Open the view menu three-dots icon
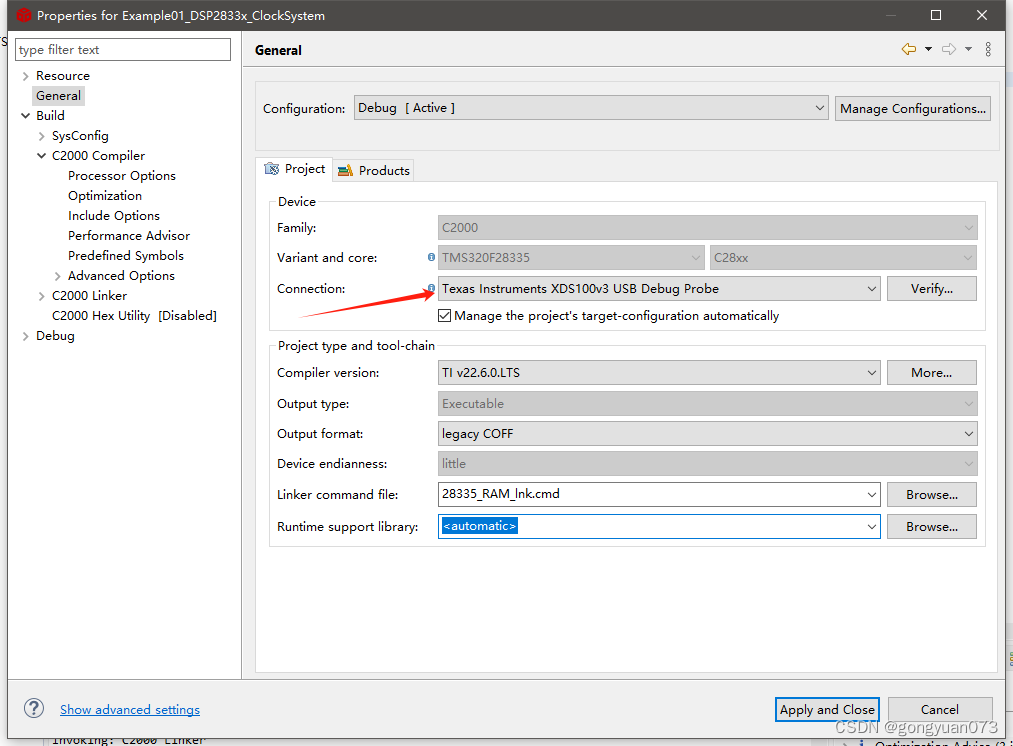 988,49
